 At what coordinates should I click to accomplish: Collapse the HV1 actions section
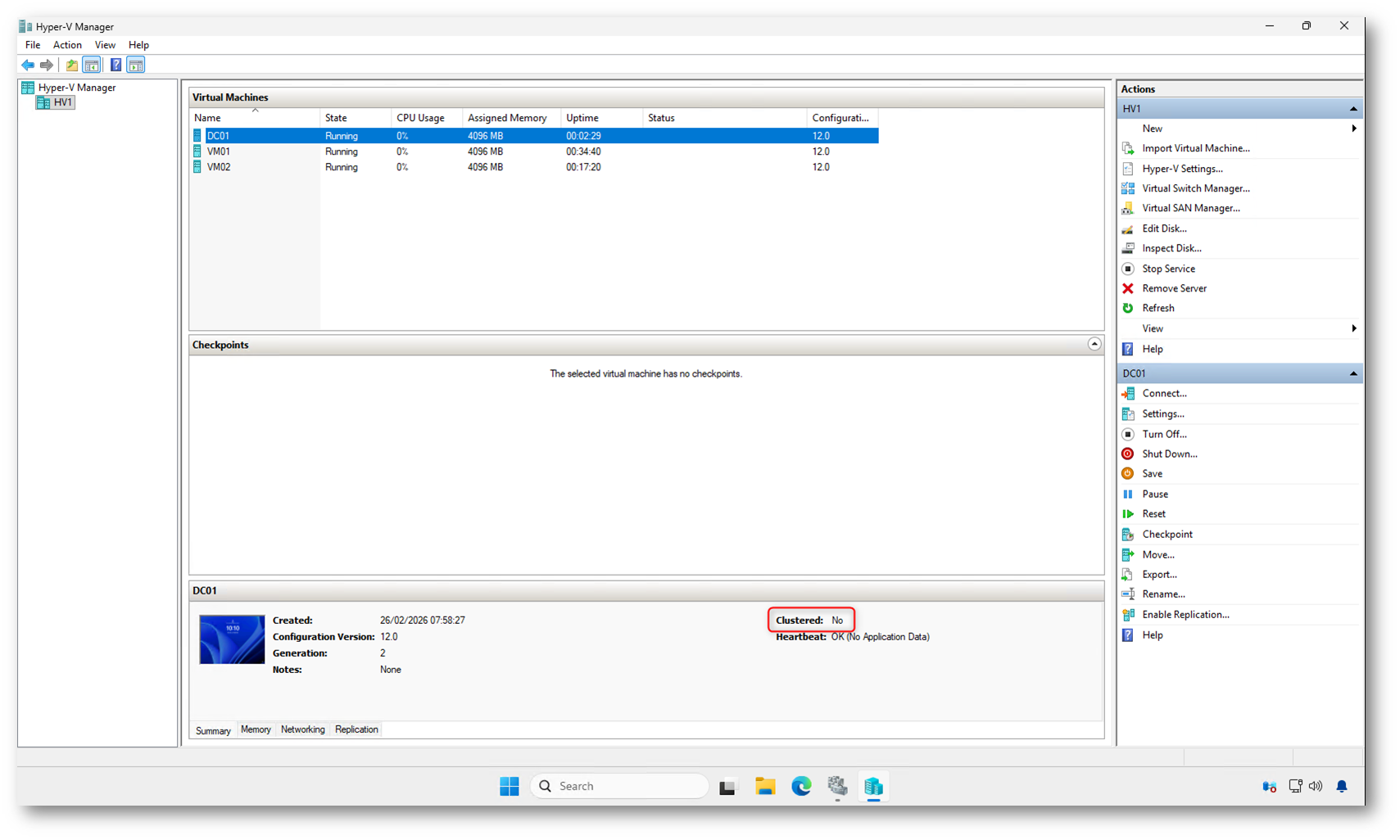1352,109
